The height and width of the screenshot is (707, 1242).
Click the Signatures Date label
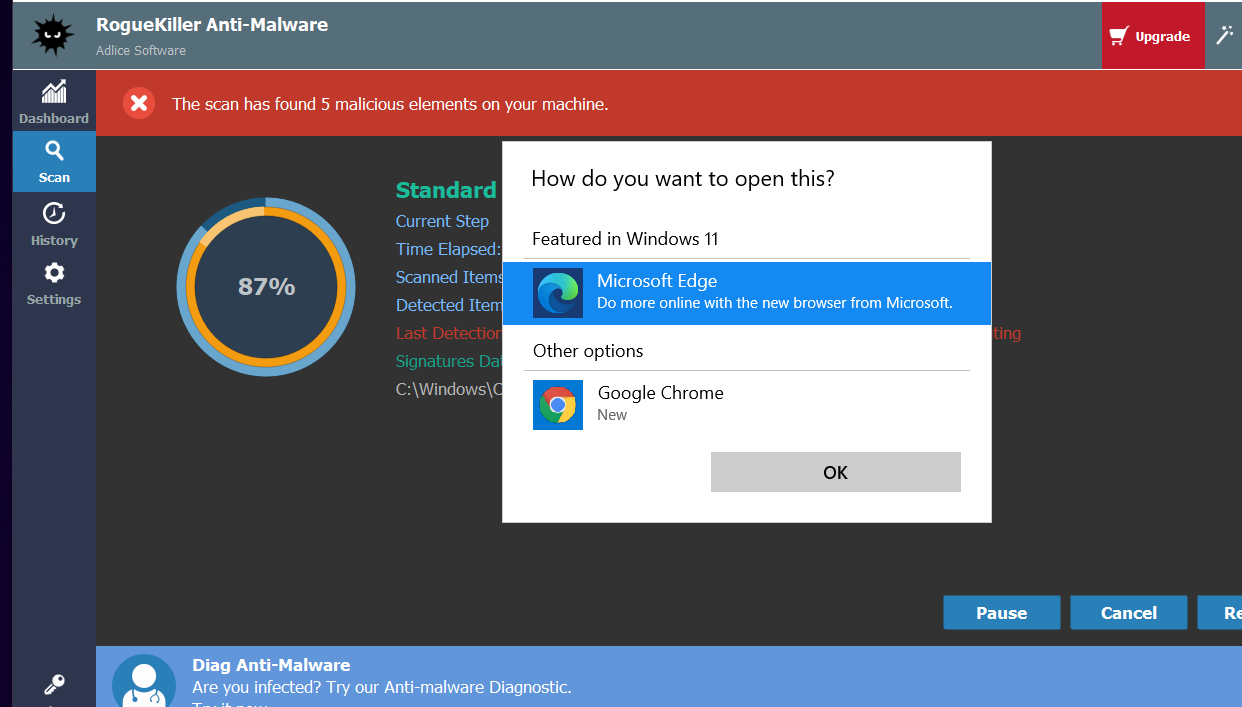point(449,361)
